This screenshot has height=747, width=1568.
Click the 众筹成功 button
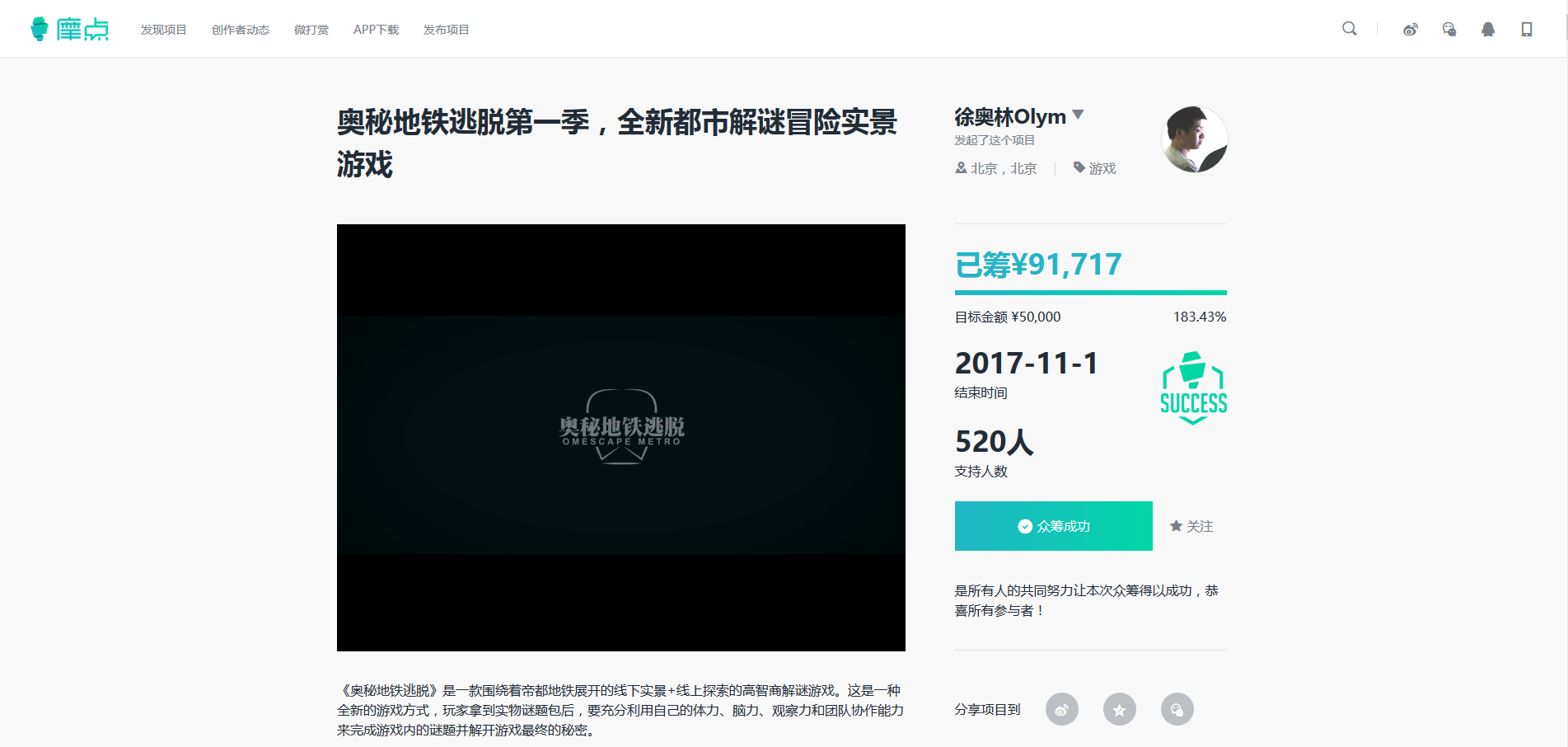pos(1053,526)
